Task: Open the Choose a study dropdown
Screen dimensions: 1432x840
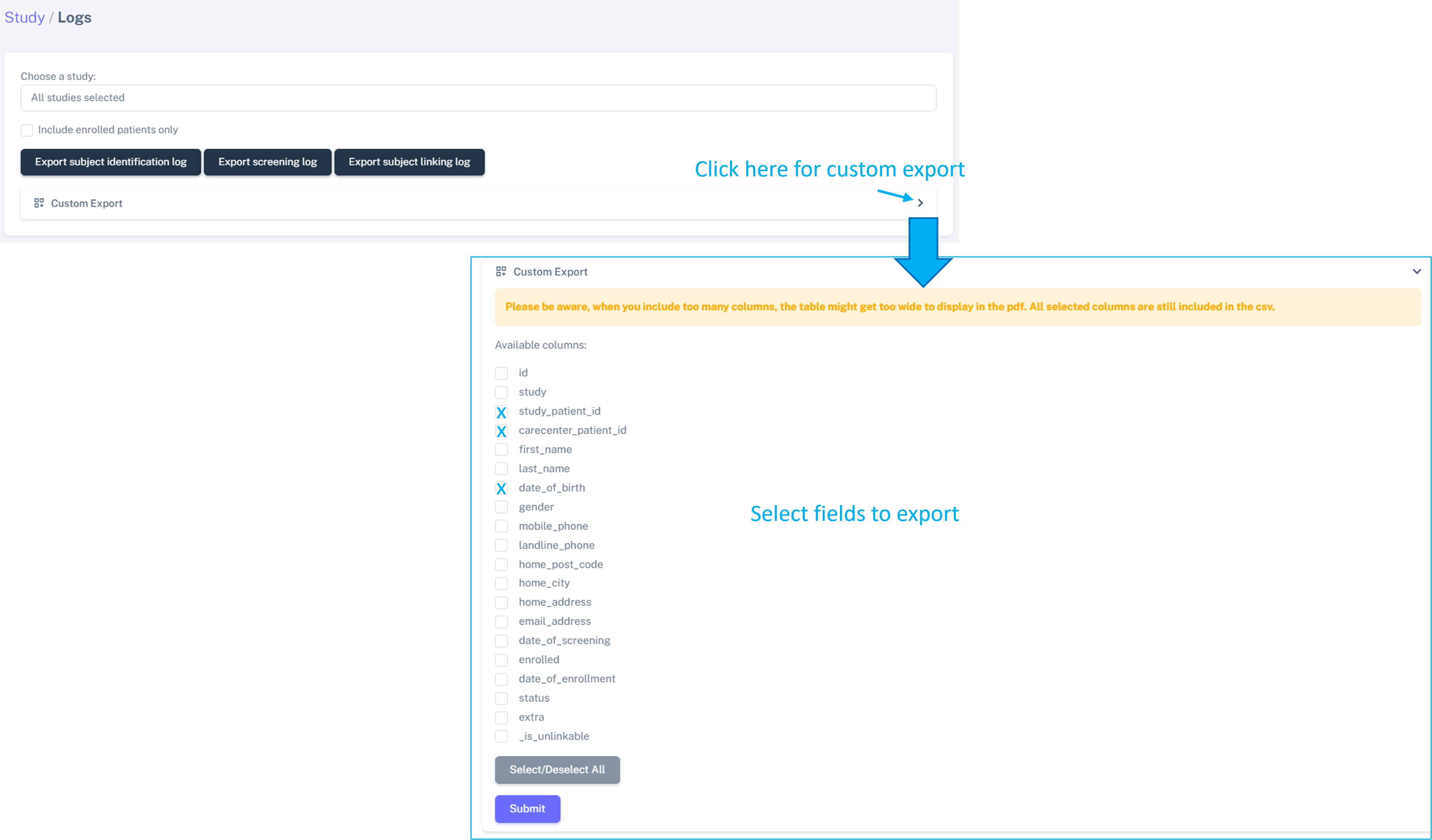Action: coord(478,98)
